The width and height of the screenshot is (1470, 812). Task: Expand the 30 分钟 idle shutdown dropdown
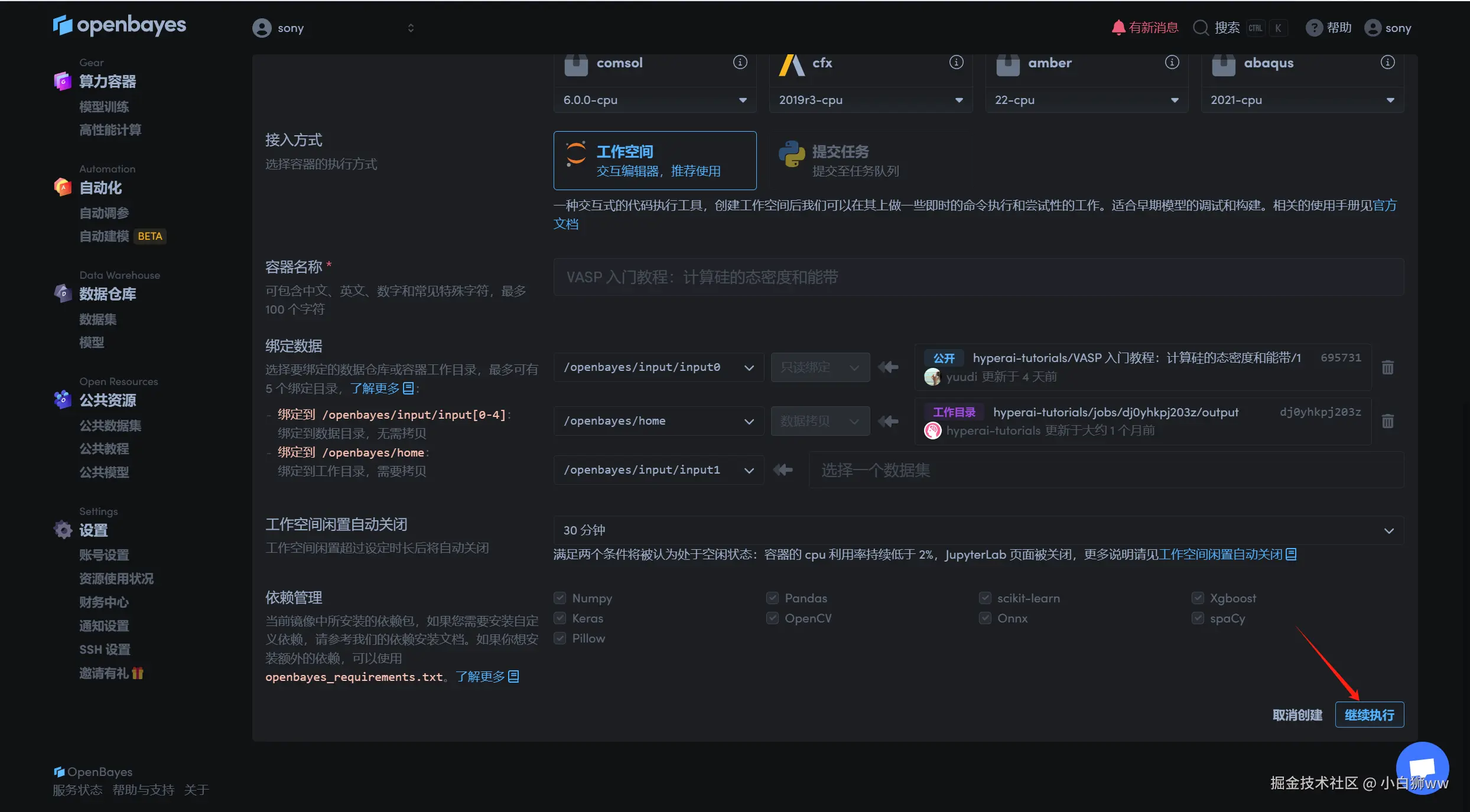click(978, 530)
